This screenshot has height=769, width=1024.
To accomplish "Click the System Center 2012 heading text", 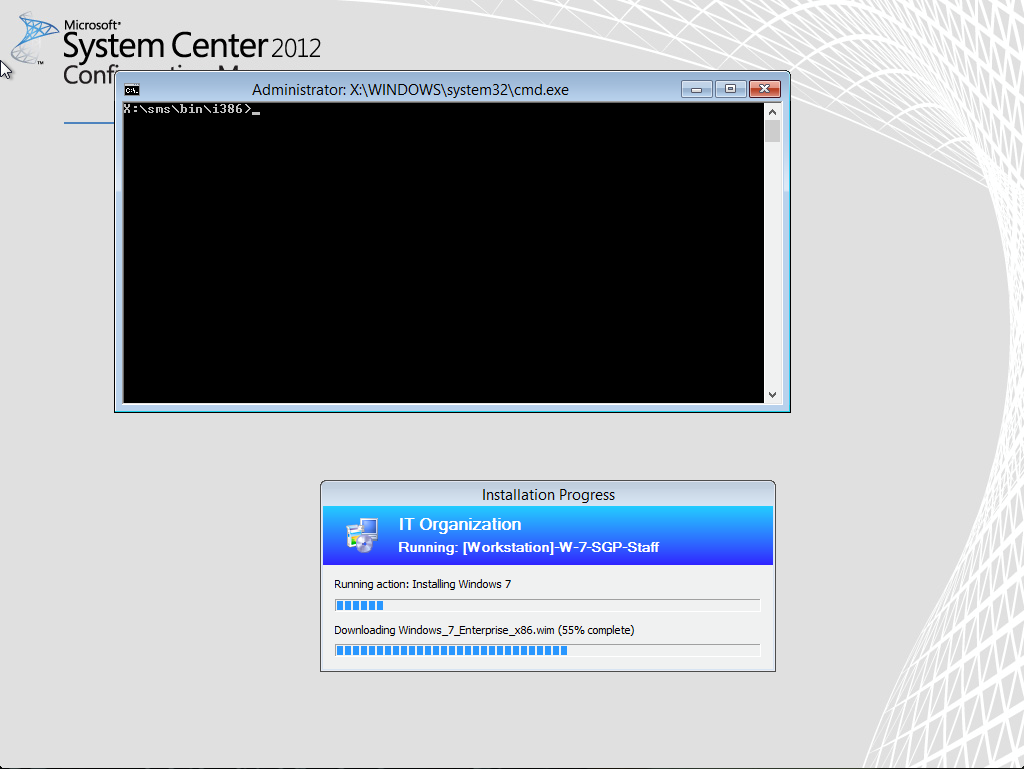I will pyautogui.click(x=192, y=46).
